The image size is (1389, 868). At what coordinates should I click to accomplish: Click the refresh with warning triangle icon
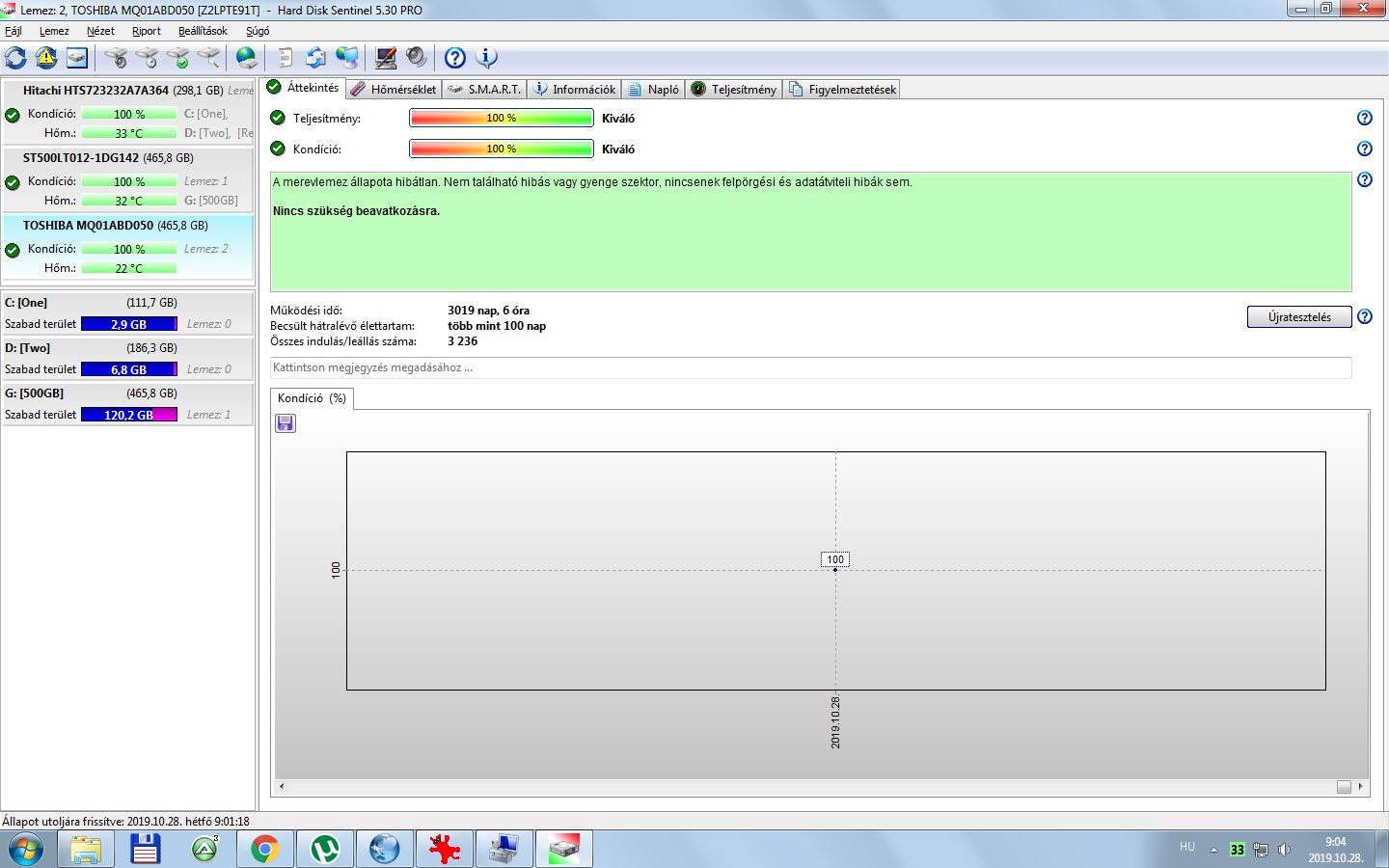46,58
